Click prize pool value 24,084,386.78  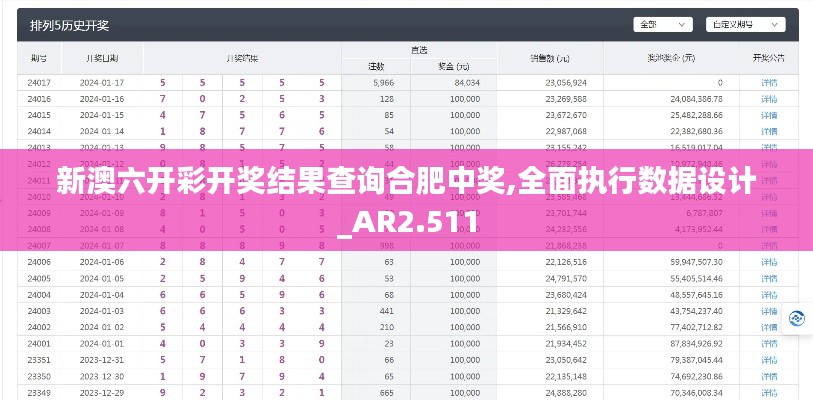click(x=696, y=99)
